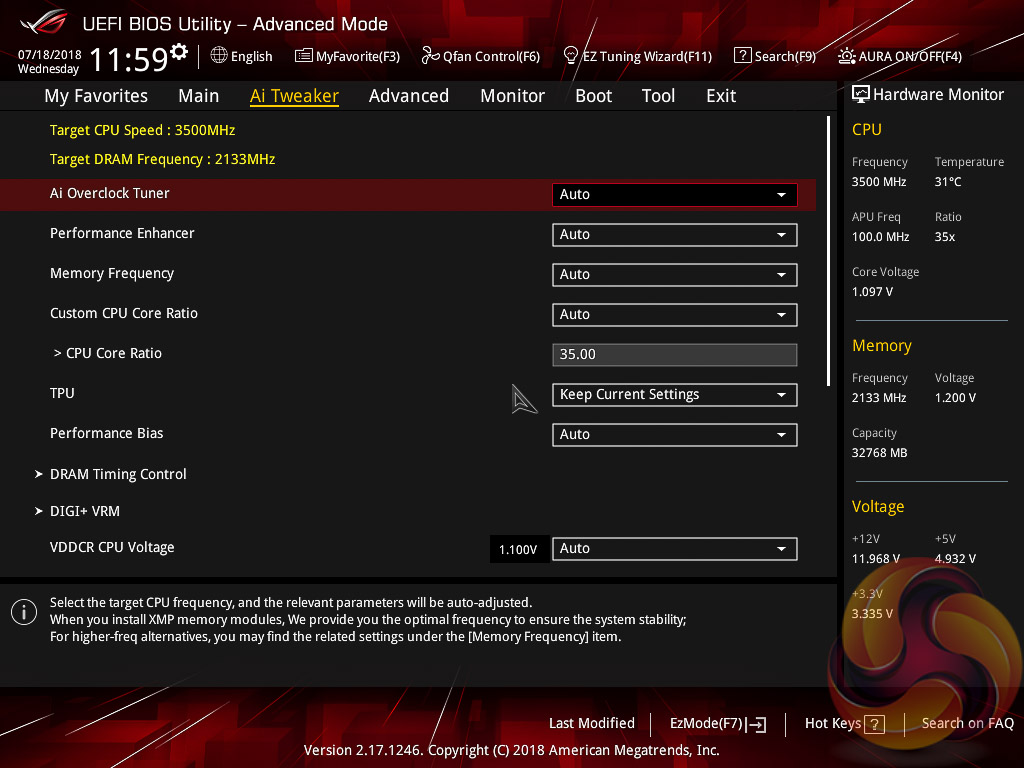1024x768 pixels.
Task: Switch to the Advanced tab
Action: coord(409,96)
